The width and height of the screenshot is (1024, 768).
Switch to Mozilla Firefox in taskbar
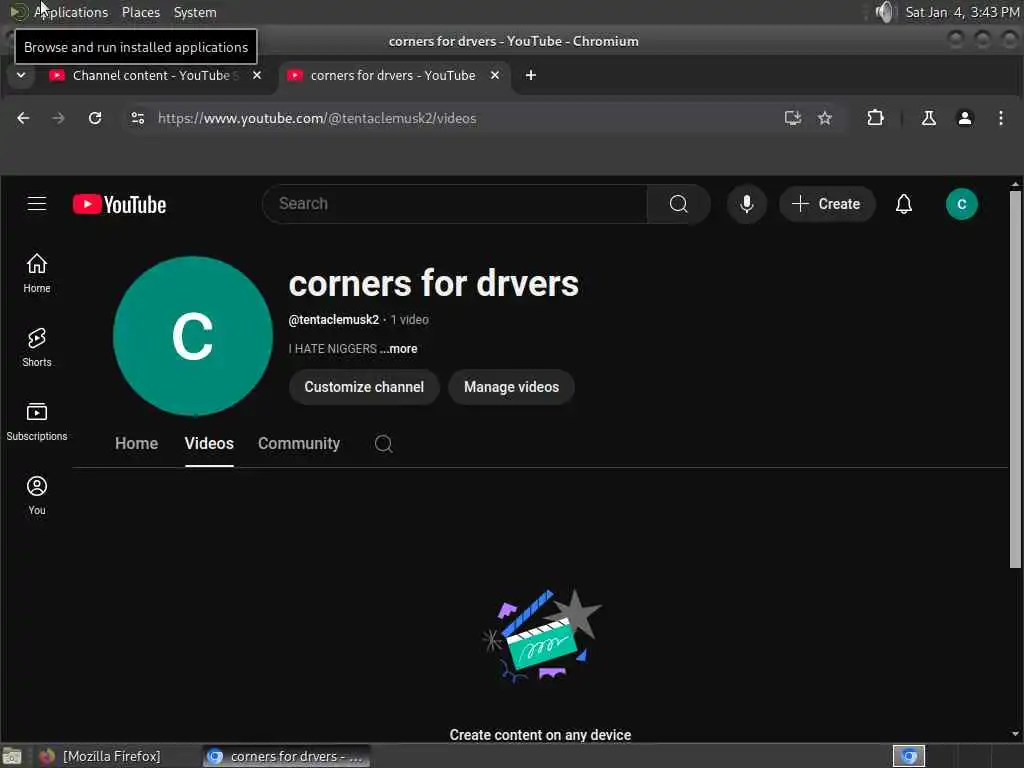click(x=99, y=756)
